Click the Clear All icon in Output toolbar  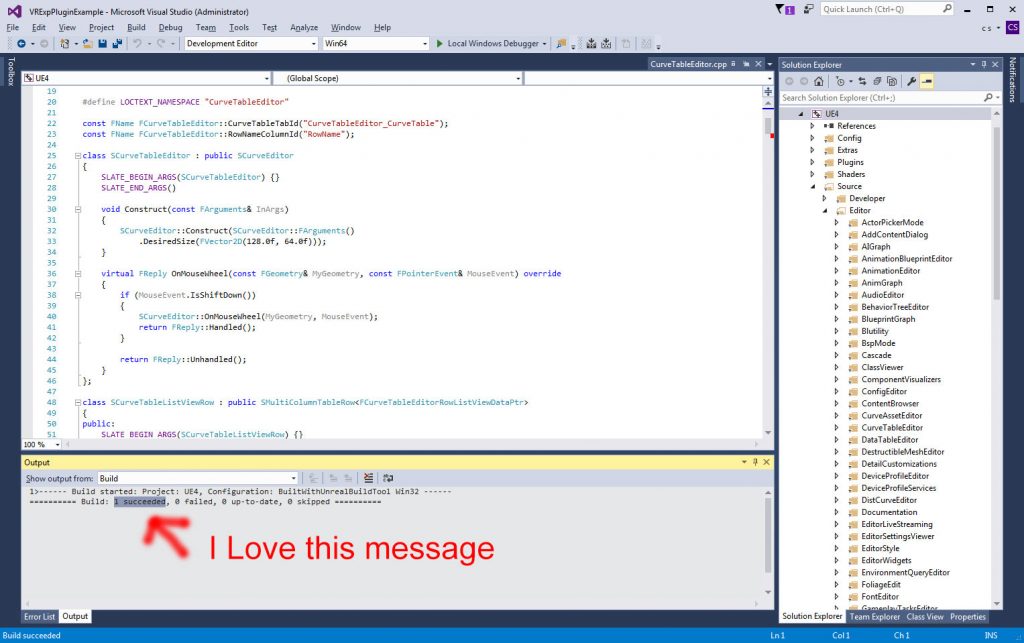point(368,478)
